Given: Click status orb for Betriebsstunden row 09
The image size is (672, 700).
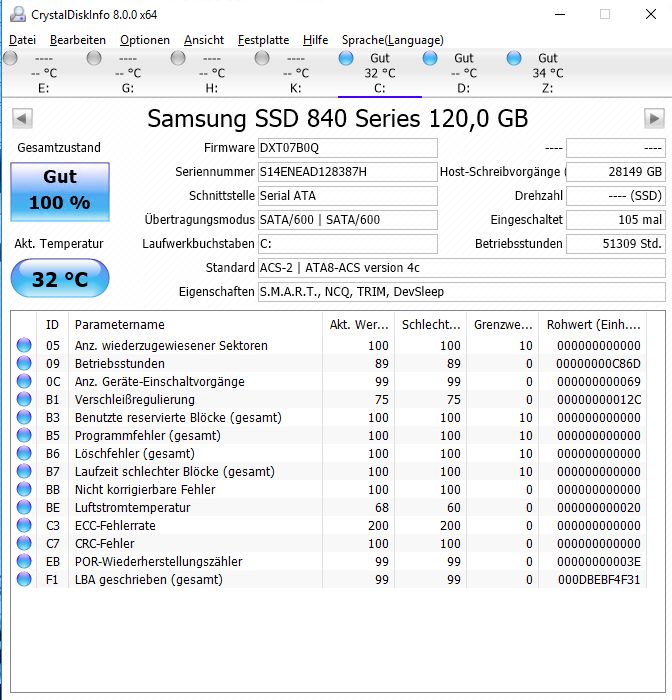Looking at the screenshot, I should (24, 363).
